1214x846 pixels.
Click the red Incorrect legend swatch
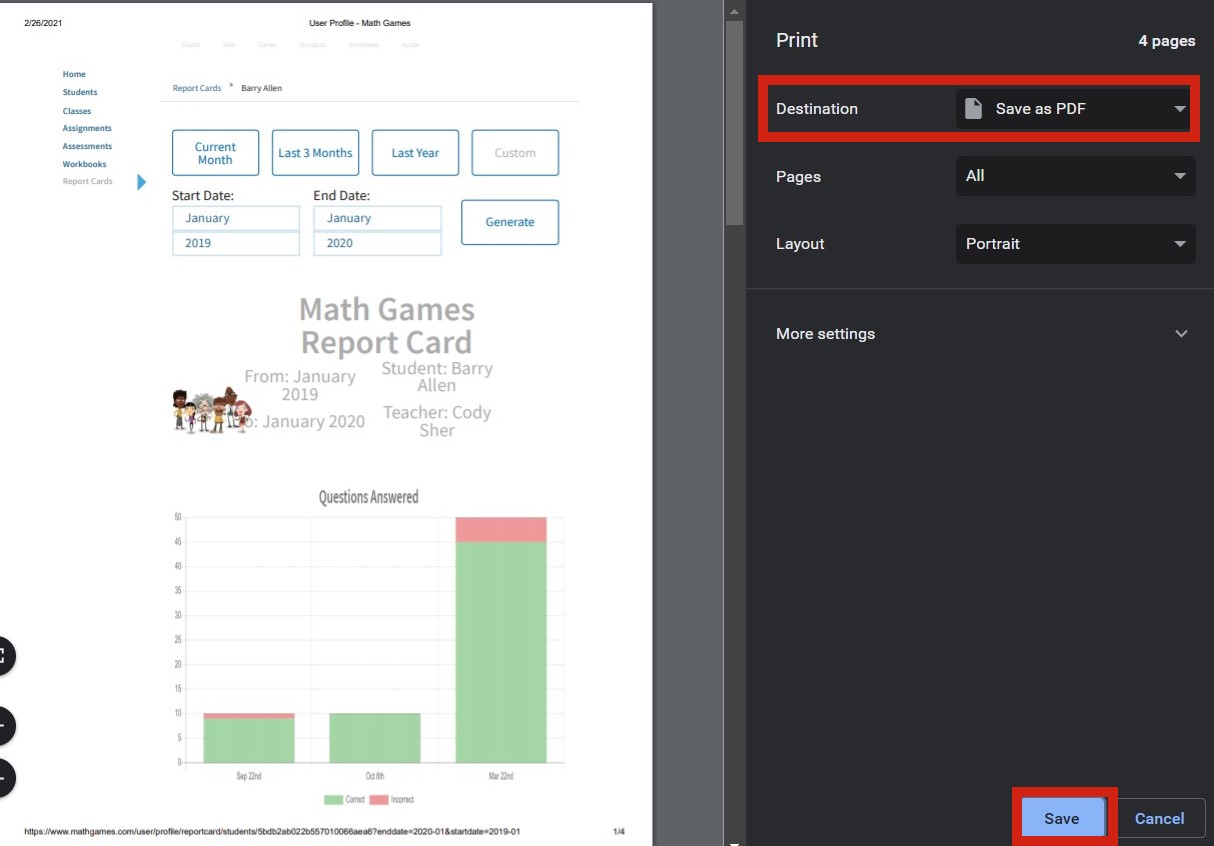click(x=379, y=800)
